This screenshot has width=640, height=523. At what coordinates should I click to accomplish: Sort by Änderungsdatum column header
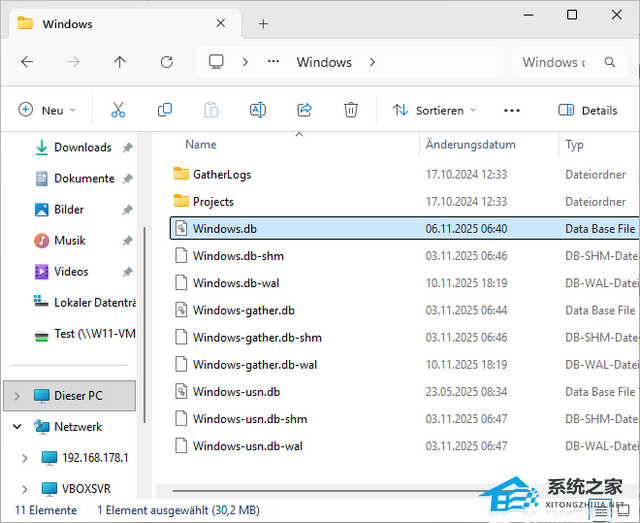(471, 144)
